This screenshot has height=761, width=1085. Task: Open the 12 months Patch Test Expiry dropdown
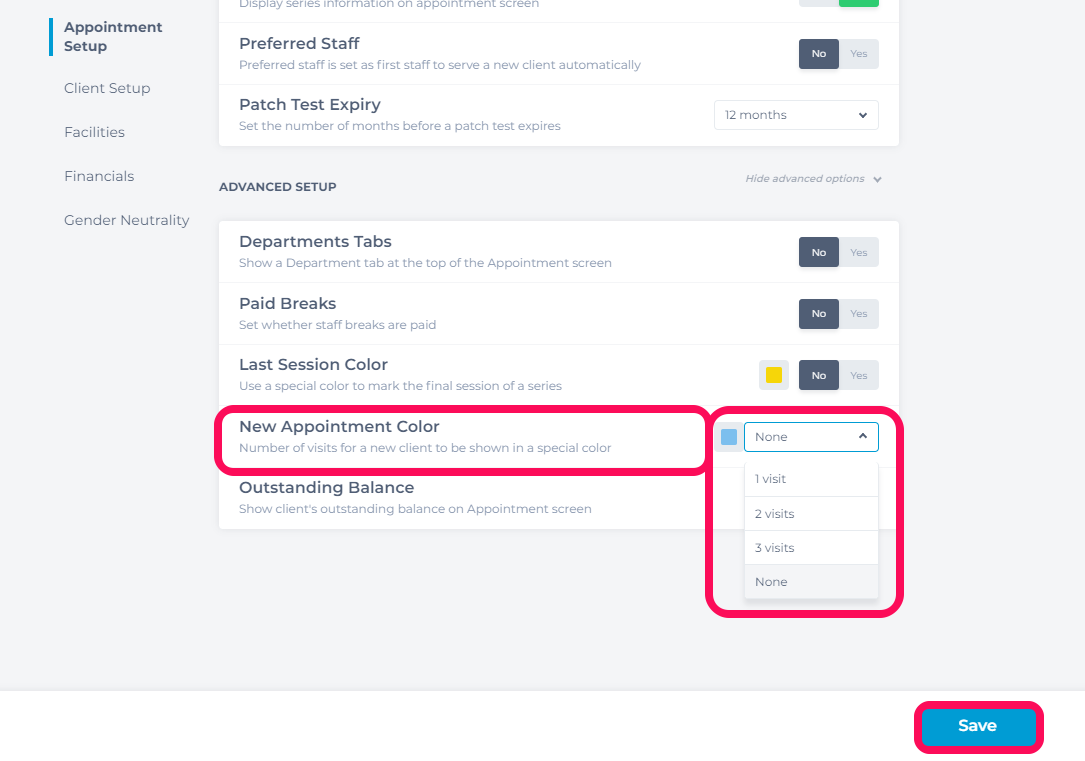tap(796, 115)
